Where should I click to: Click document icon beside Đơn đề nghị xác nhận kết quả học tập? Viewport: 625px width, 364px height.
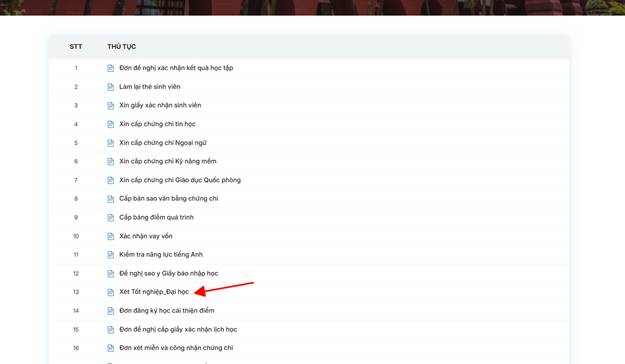(x=110, y=68)
